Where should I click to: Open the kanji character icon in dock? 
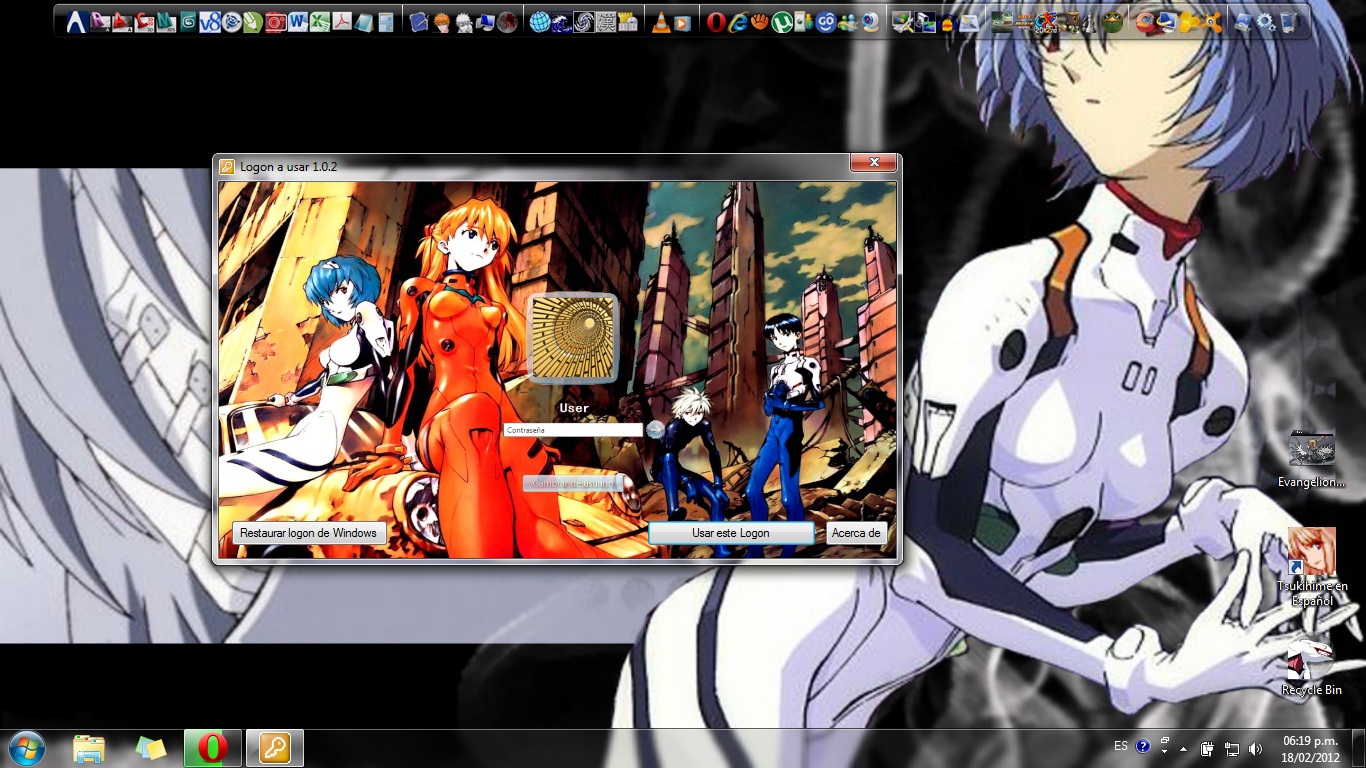(x=606, y=22)
